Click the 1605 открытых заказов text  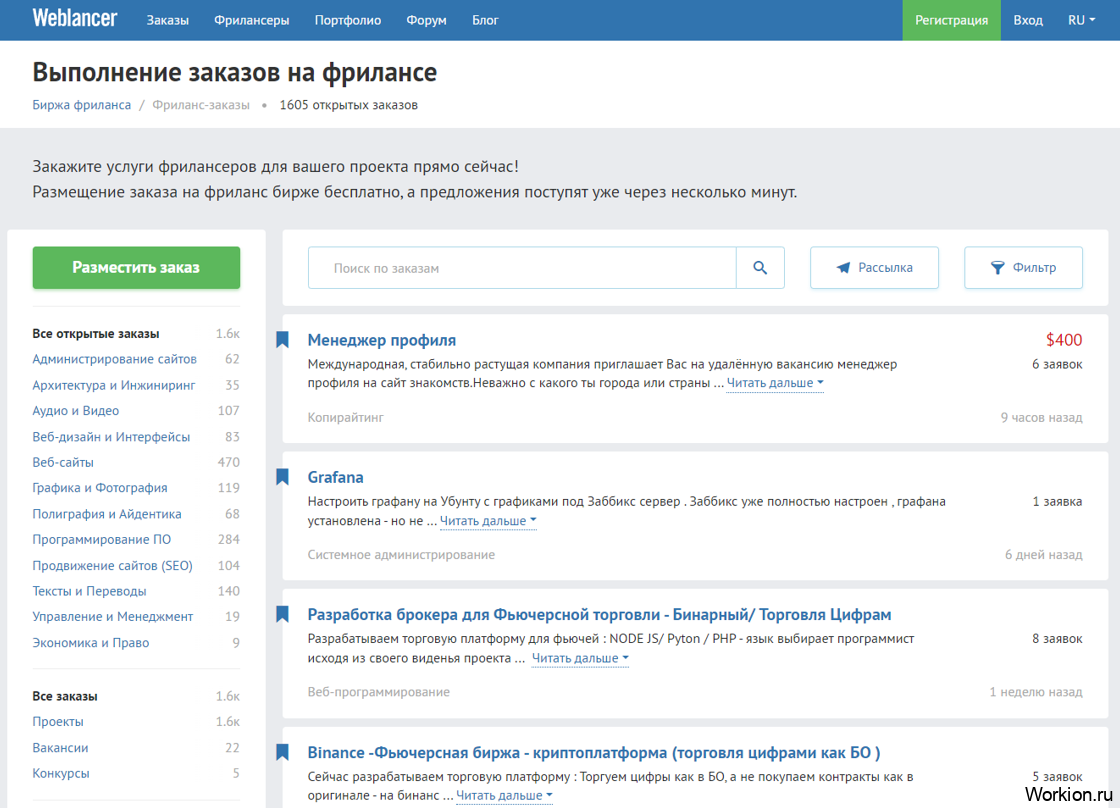point(349,105)
